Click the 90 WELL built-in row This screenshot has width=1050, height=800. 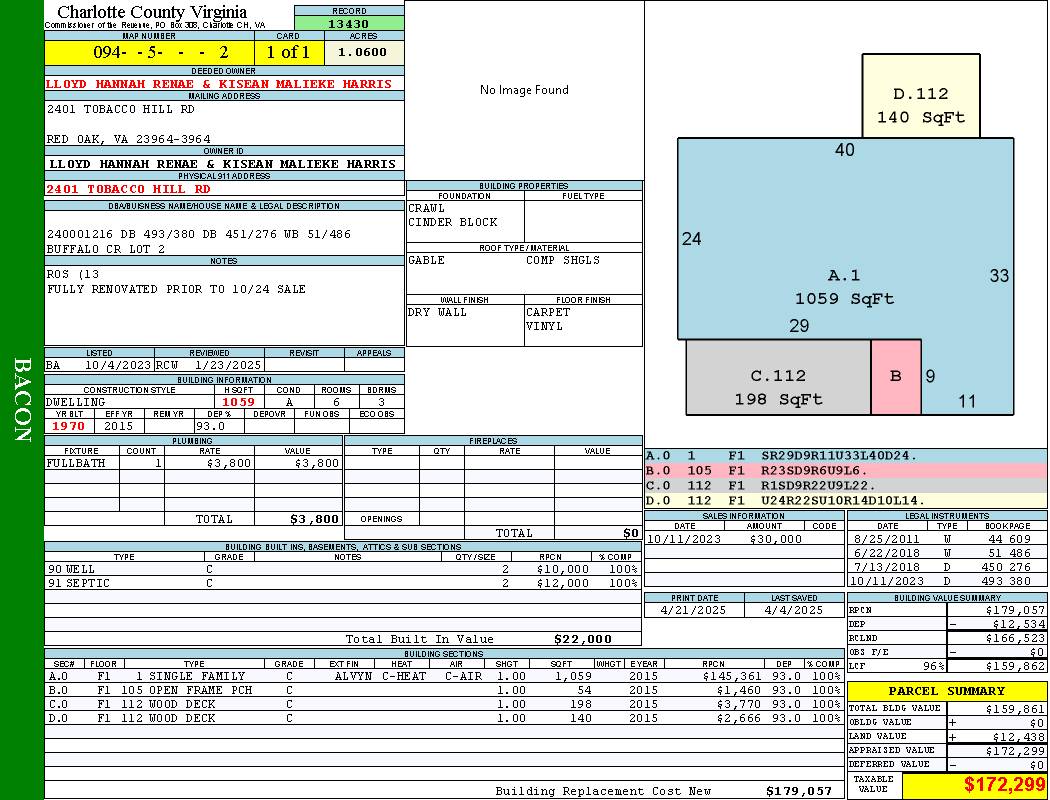343,570
